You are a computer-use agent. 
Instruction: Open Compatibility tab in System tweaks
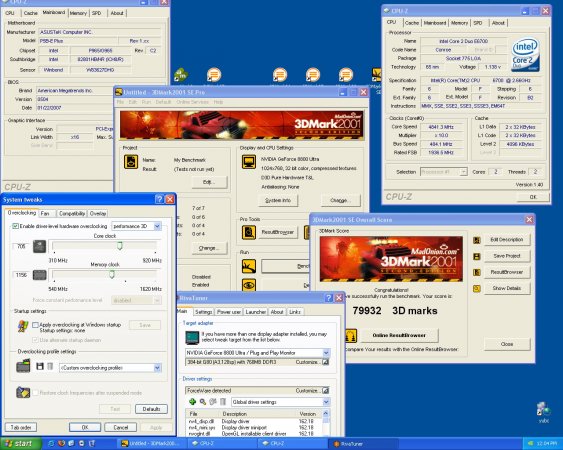pyautogui.click(x=72, y=213)
